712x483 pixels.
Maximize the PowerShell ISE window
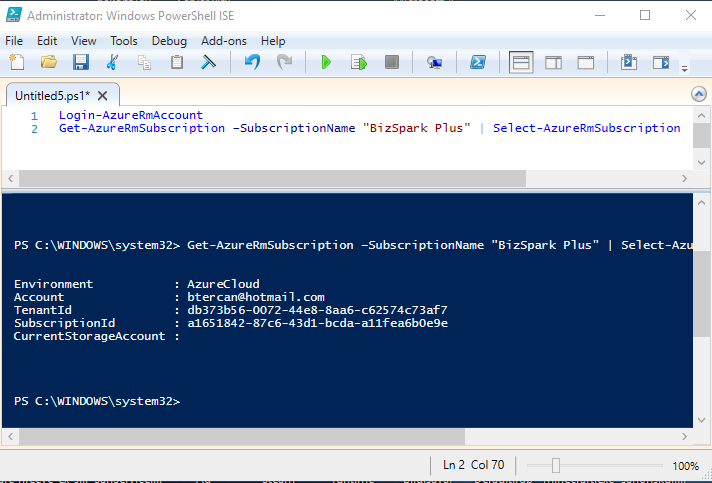[645, 15]
